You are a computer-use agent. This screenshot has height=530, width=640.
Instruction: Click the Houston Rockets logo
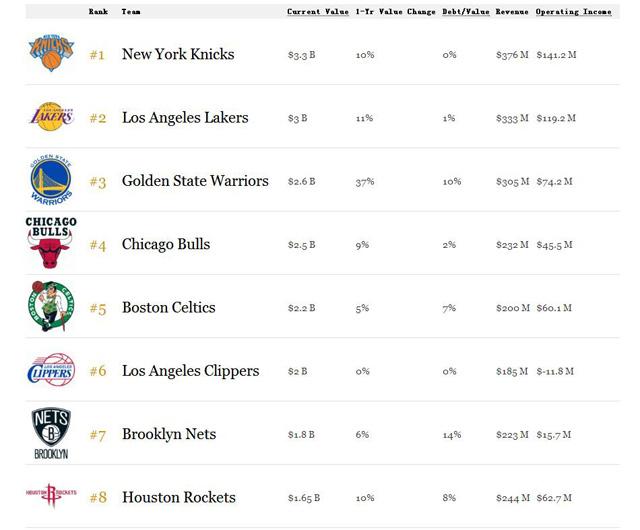50,496
